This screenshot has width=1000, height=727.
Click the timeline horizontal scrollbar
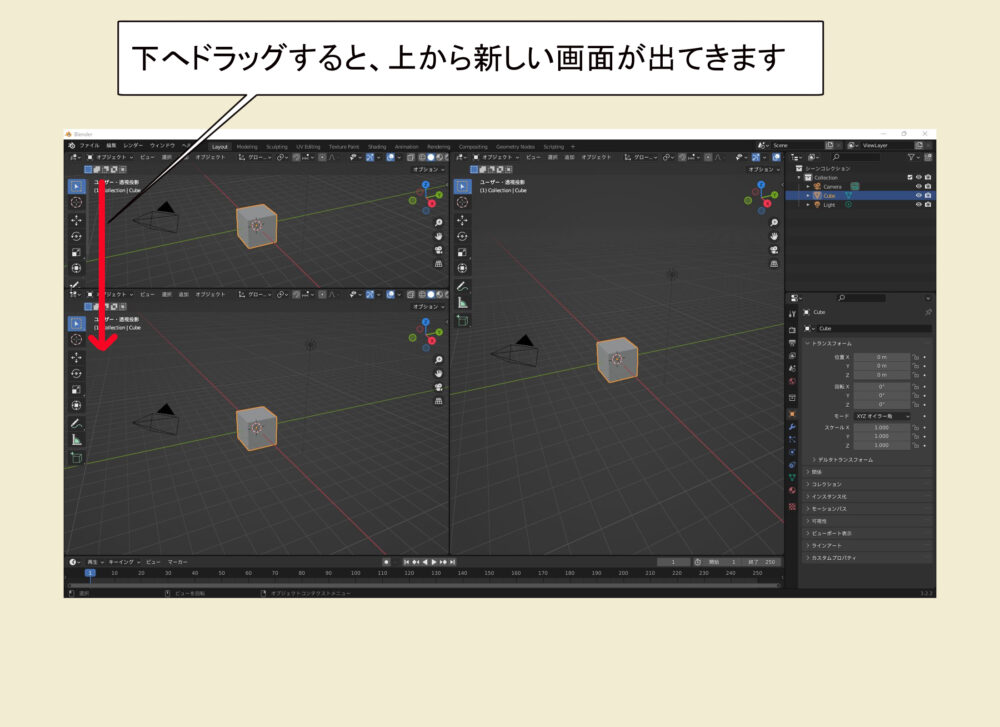pos(423,585)
